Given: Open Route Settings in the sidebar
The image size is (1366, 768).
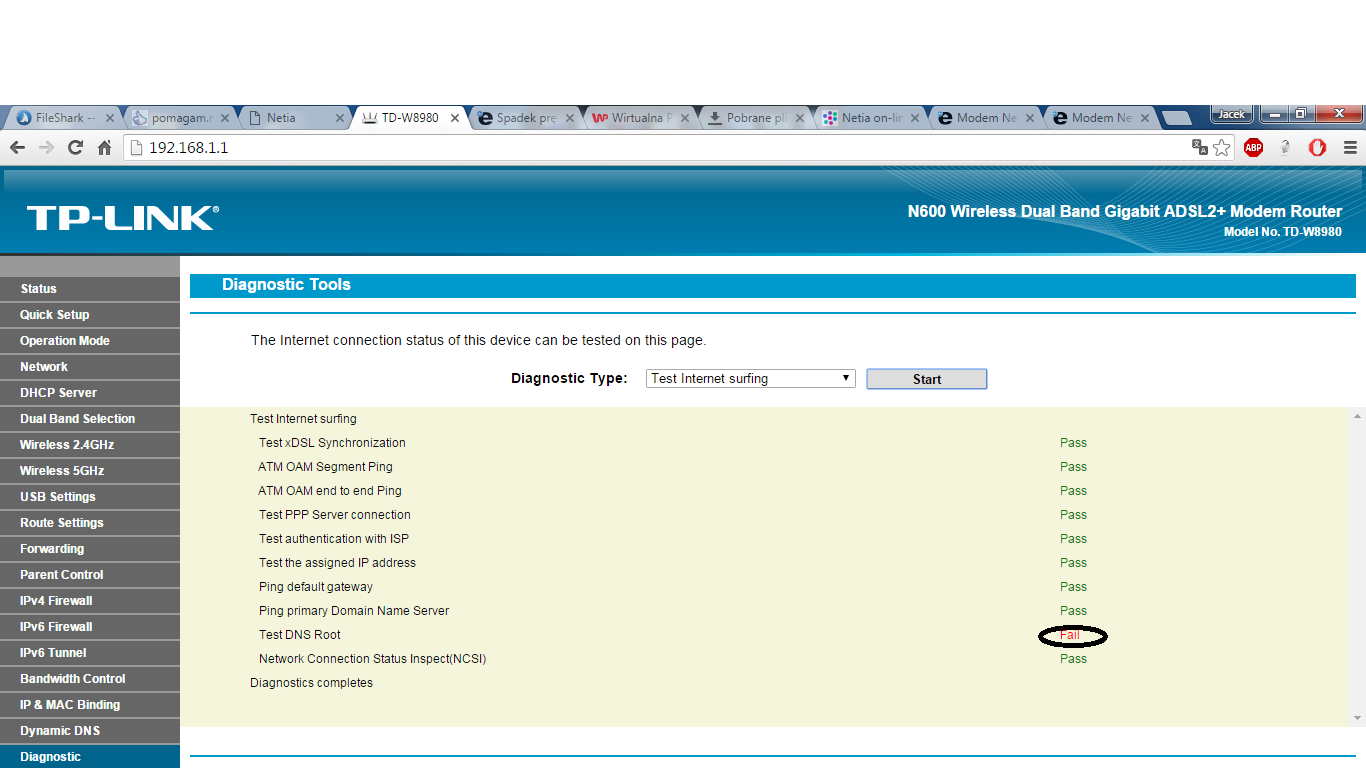Looking at the screenshot, I should click(x=90, y=523).
